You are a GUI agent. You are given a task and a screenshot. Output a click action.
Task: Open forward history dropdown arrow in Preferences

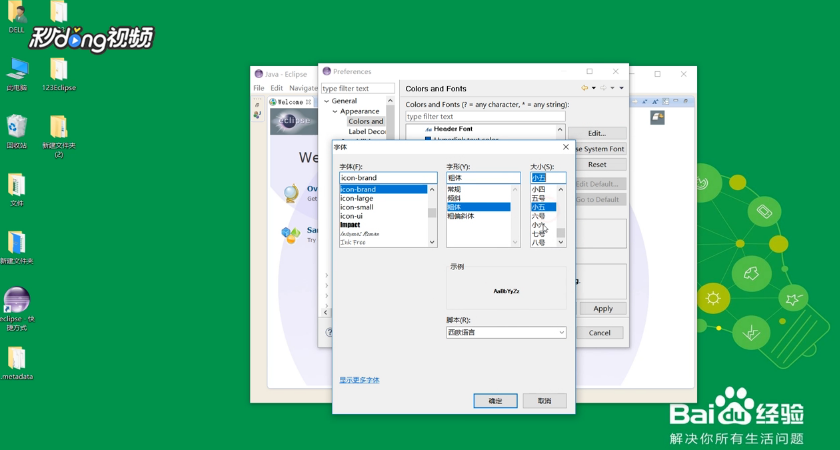pos(612,88)
